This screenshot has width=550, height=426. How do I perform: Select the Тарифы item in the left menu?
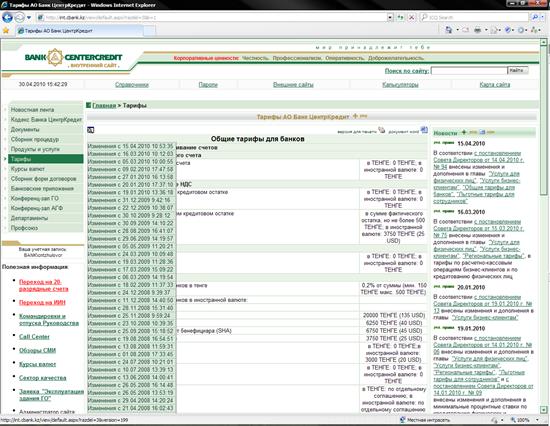(x=46, y=159)
